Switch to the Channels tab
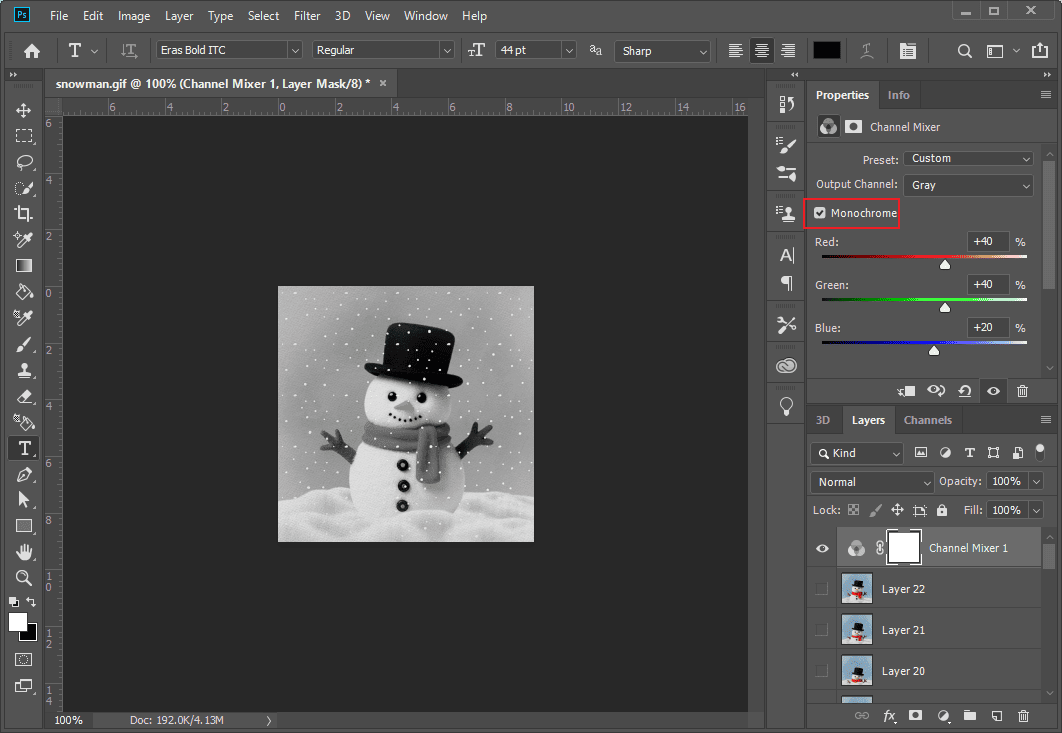The height and width of the screenshot is (733, 1062). coord(927,420)
